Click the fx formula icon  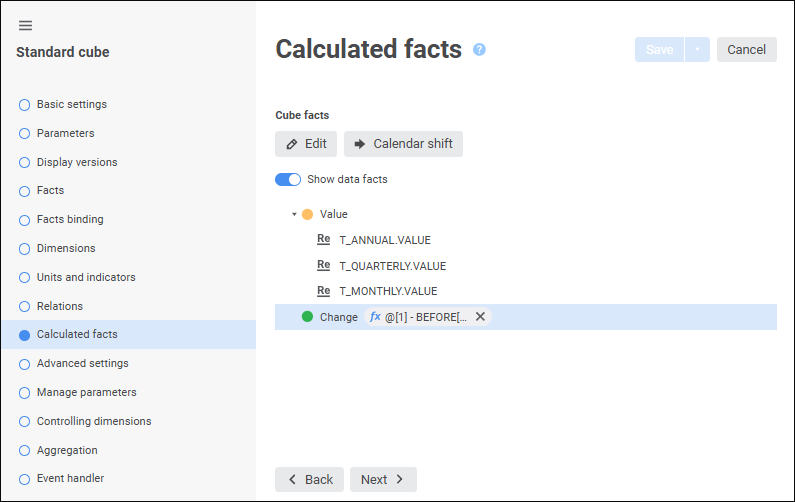click(x=375, y=317)
